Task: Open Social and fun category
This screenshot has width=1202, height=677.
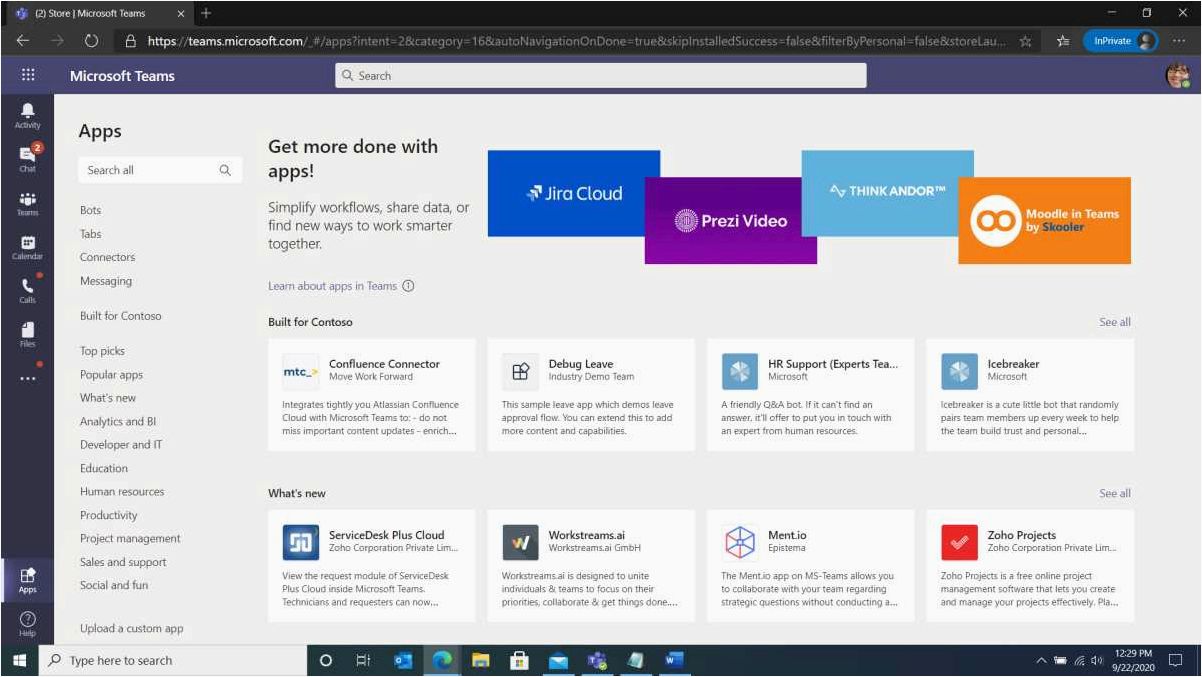Action: coord(114,585)
